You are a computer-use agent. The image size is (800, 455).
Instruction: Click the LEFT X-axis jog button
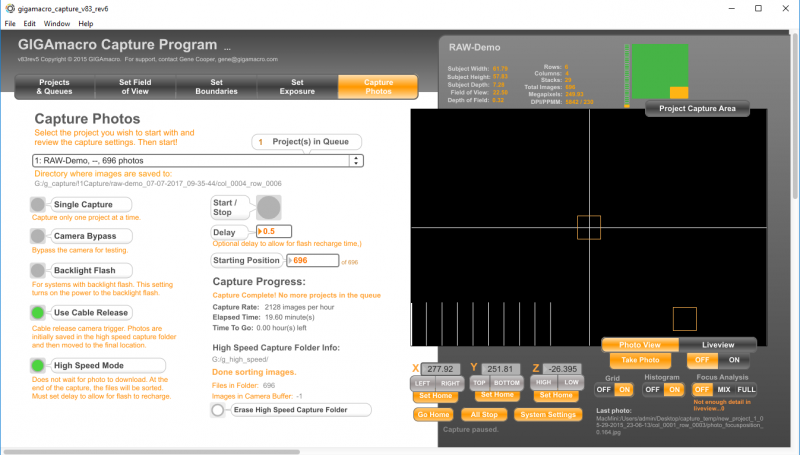(423, 383)
